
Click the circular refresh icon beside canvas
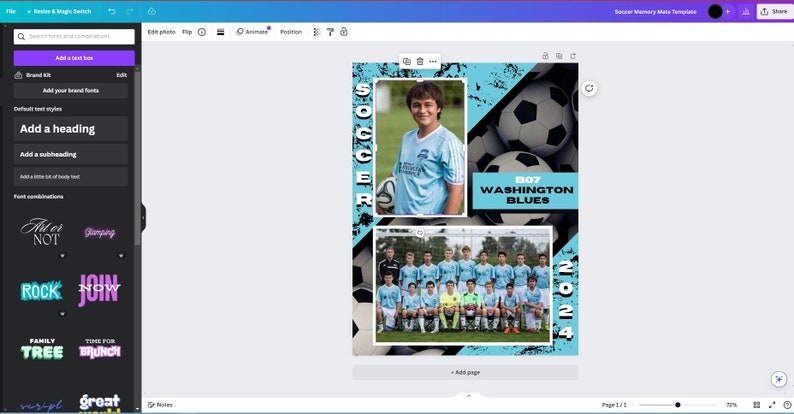[589, 89]
